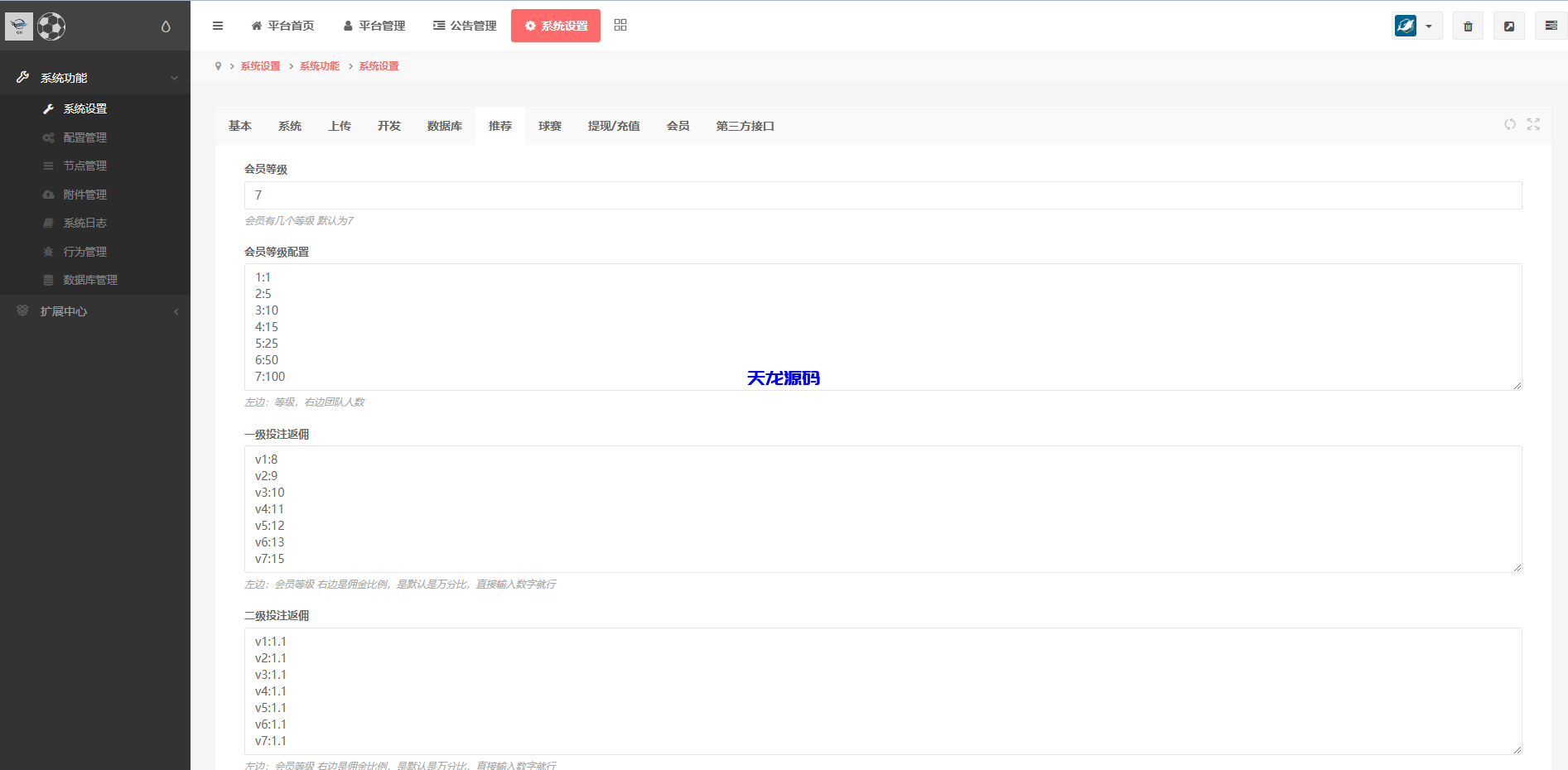Select 配置管理 in the sidebar

click(85, 137)
